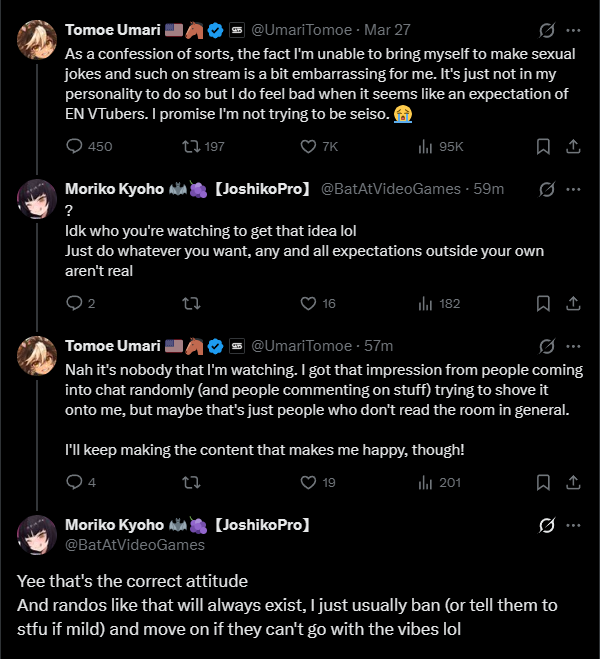Reply to Tomoe Umari's first tweet
This screenshot has height=659, width=600.
pos(74,147)
